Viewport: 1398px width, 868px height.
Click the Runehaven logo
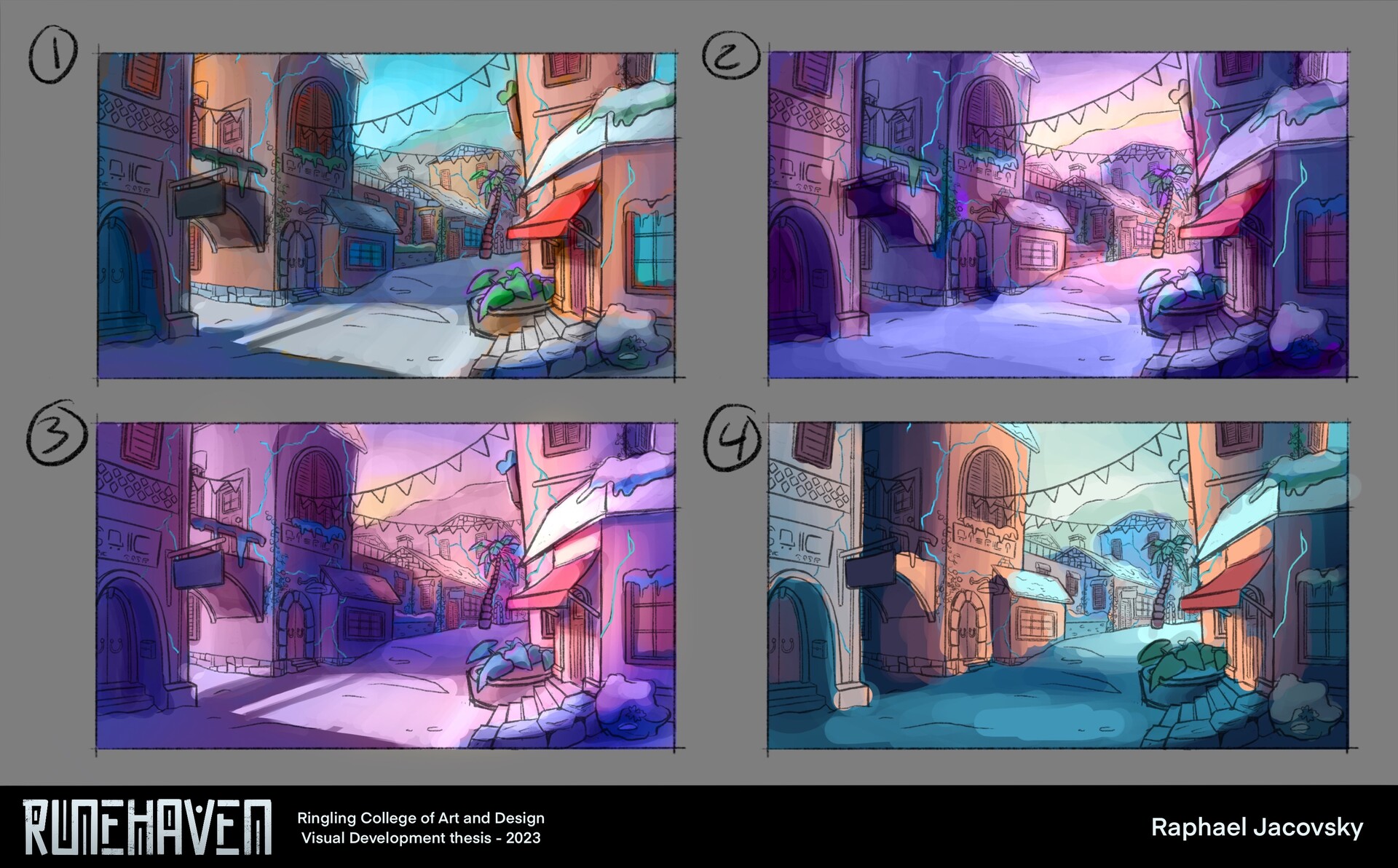pos(148,826)
